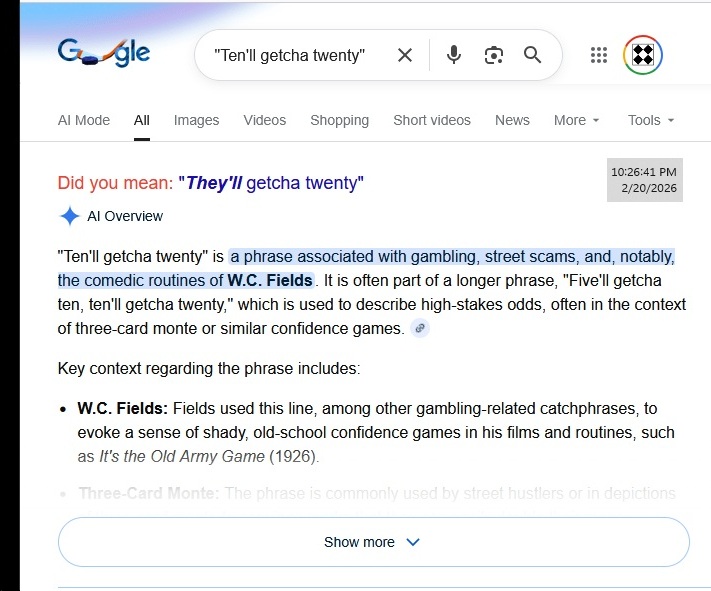Image resolution: width=711 pixels, height=591 pixels.
Task: Open the Tools dropdown
Action: point(651,120)
